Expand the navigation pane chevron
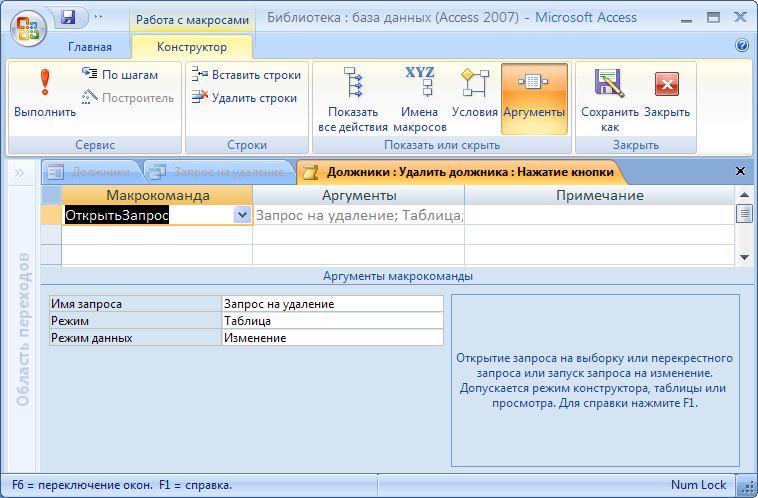 [19, 173]
